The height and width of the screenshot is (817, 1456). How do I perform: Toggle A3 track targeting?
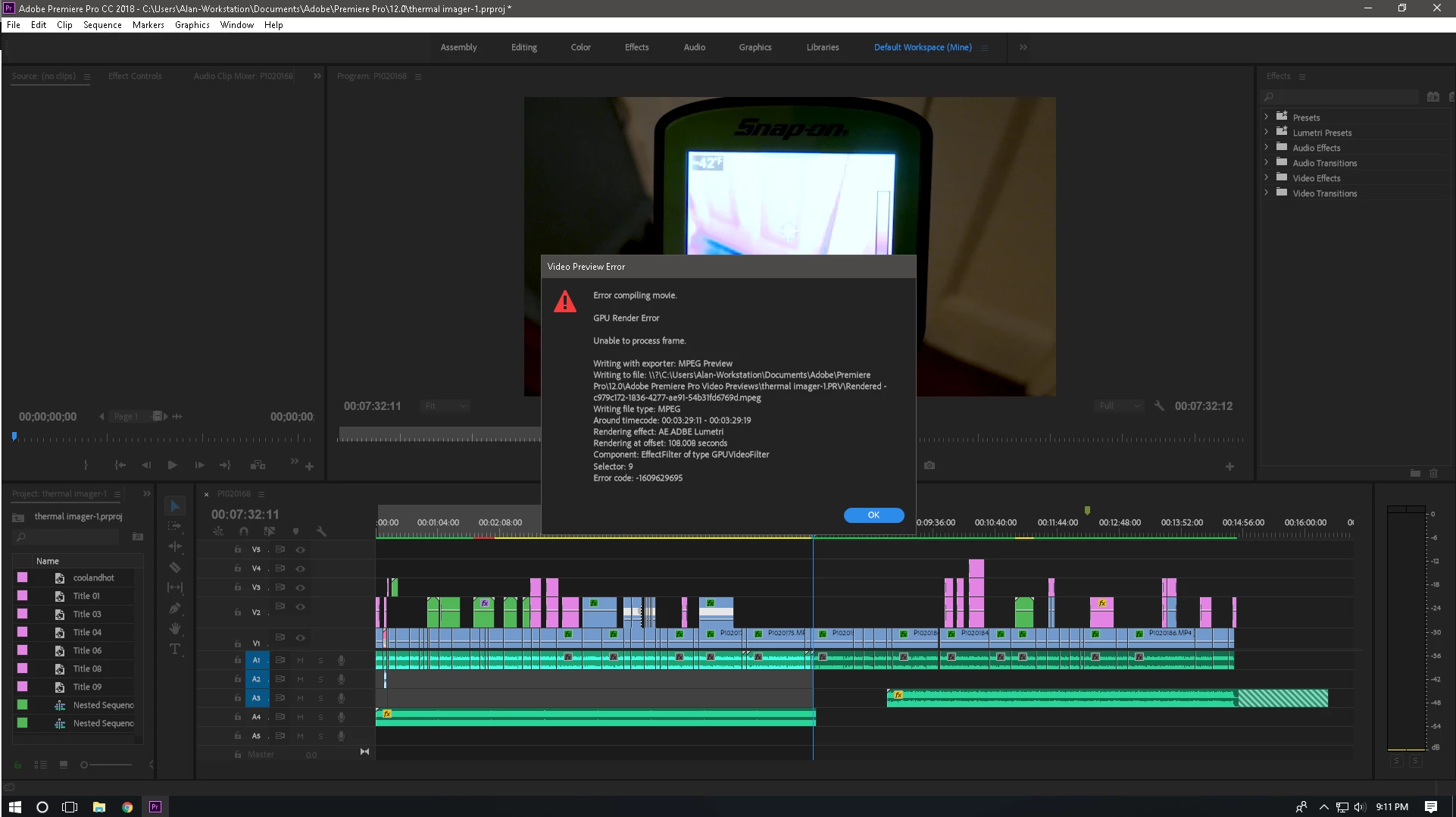(x=256, y=698)
